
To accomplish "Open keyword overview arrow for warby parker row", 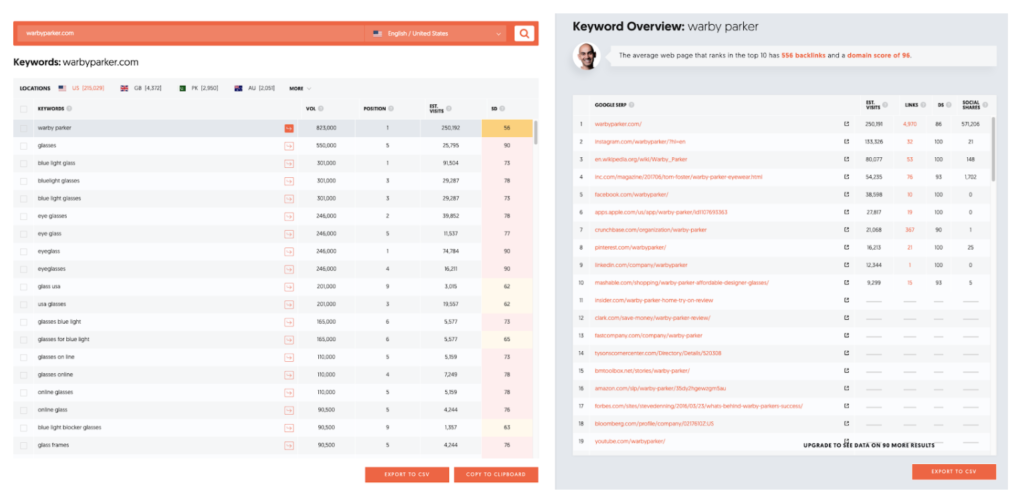I will (289, 128).
